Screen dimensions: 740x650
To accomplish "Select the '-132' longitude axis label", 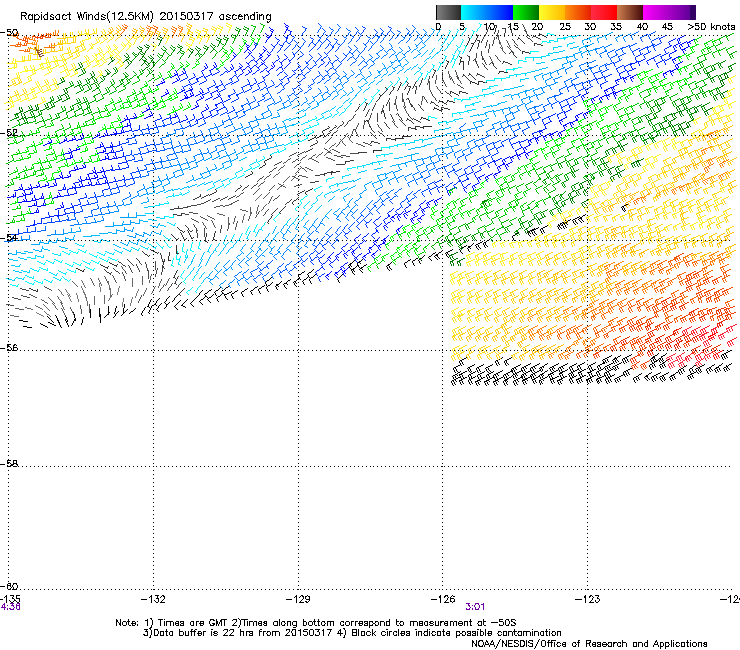I will [x=153, y=599].
